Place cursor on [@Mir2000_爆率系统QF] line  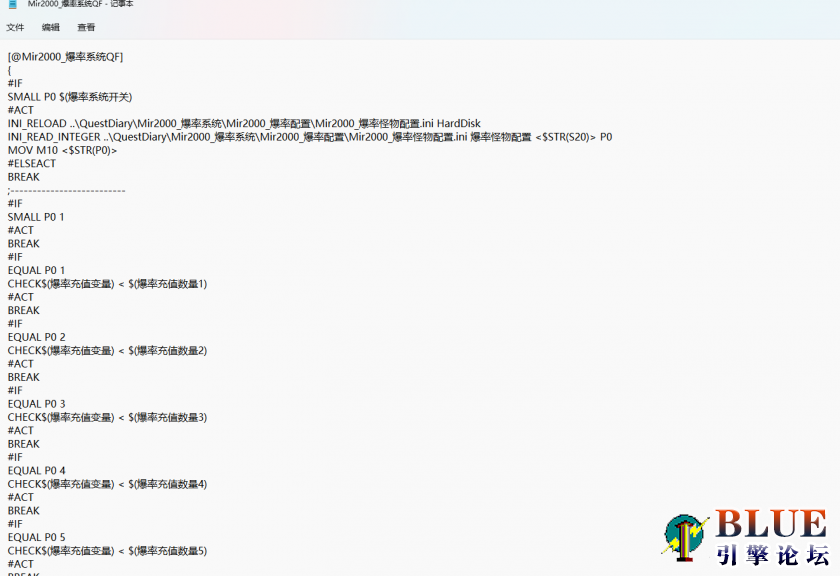click(x=65, y=57)
